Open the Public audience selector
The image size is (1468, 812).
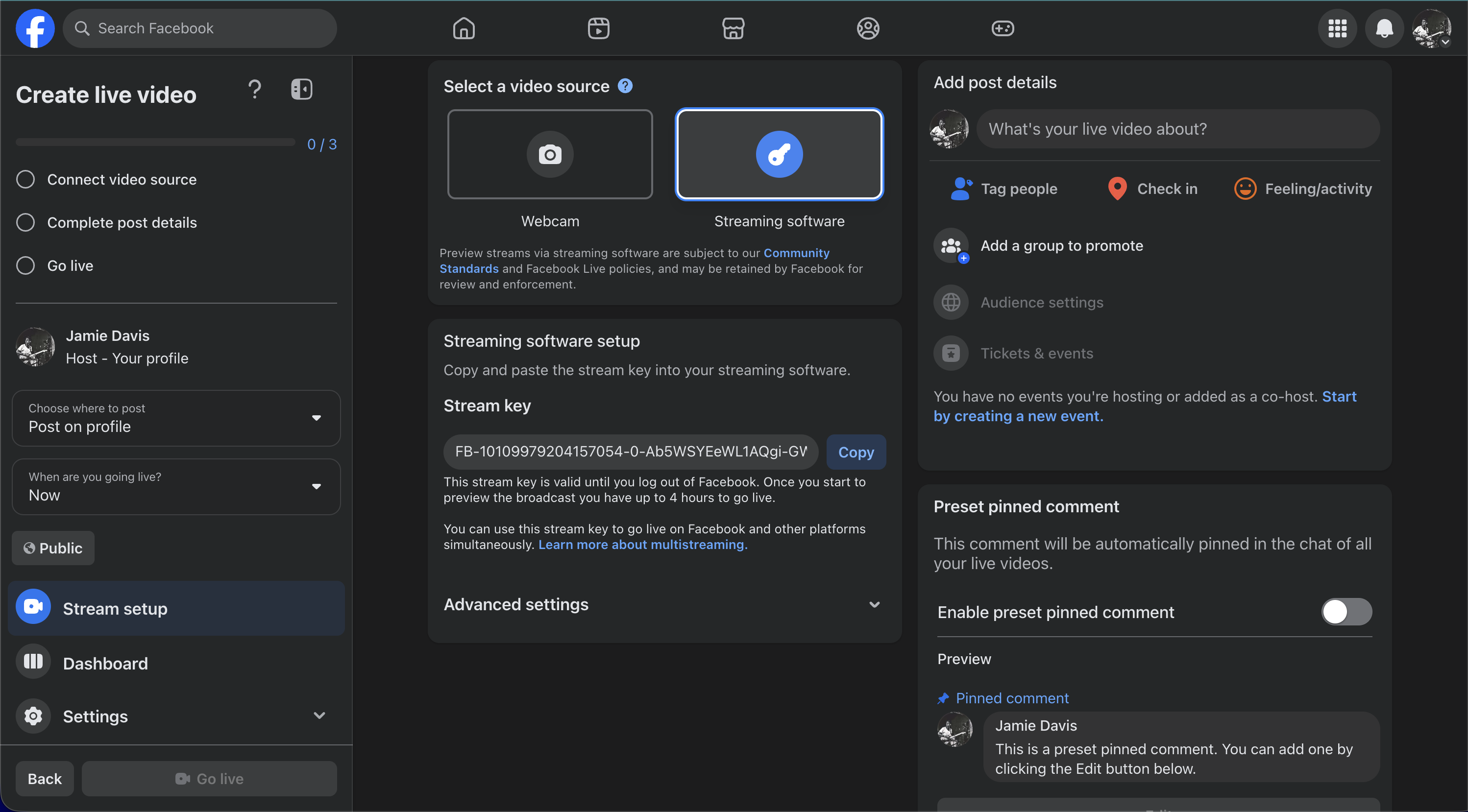[x=53, y=548]
